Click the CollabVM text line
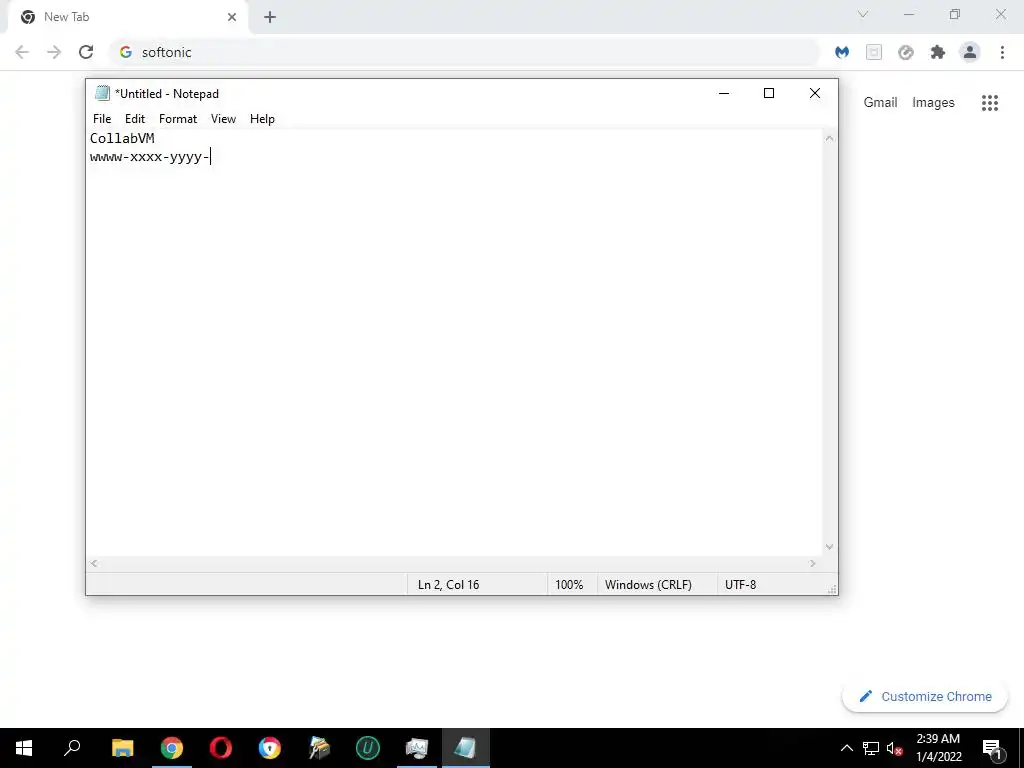Image resolution: width=1024 pixels, height=768 pixels. pyautogui.click(x=122, y=138)
